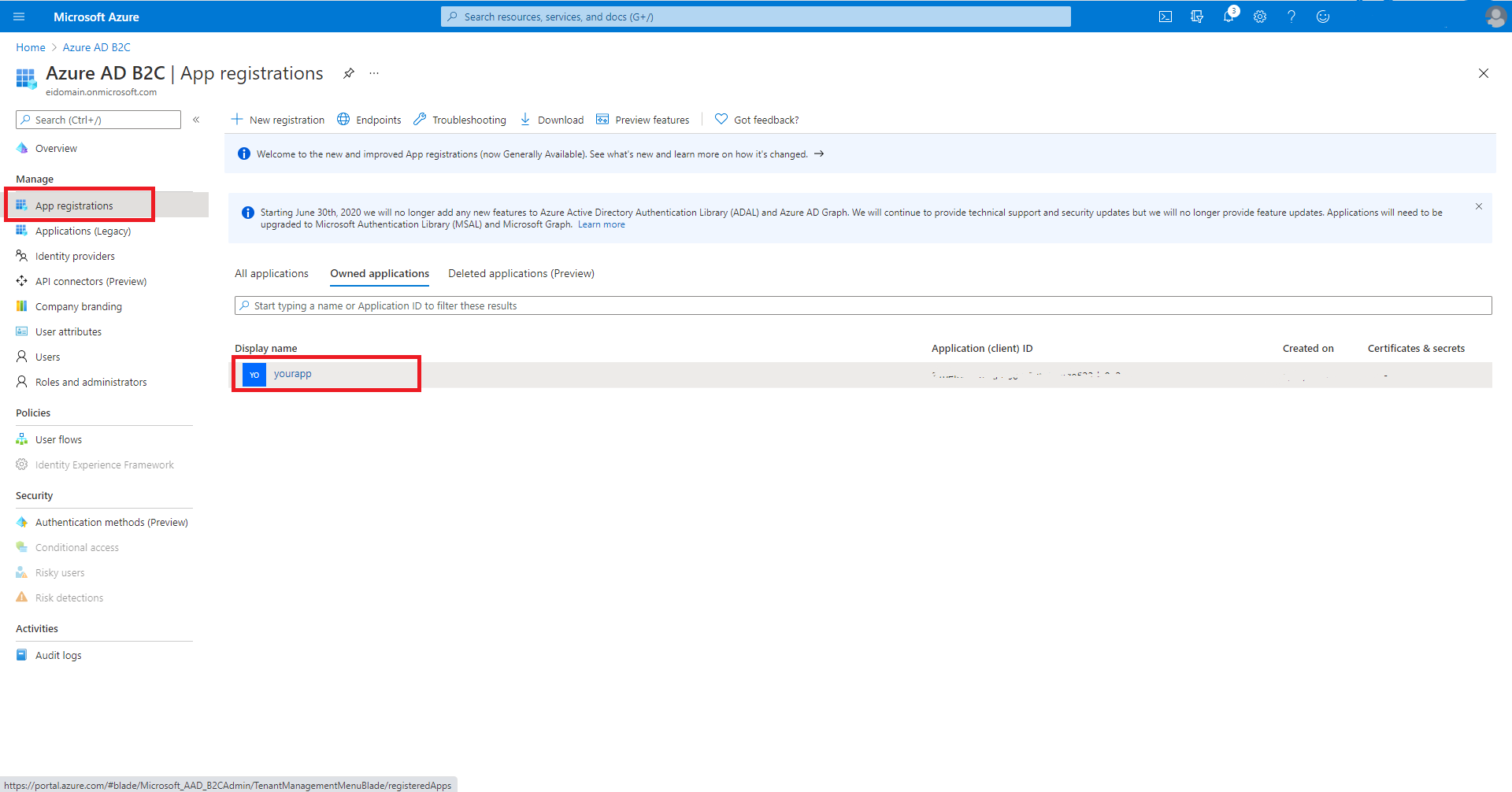Screen dimensions: 1512x792
Task: Switch to the All applications tab
Action: (272, 273)
